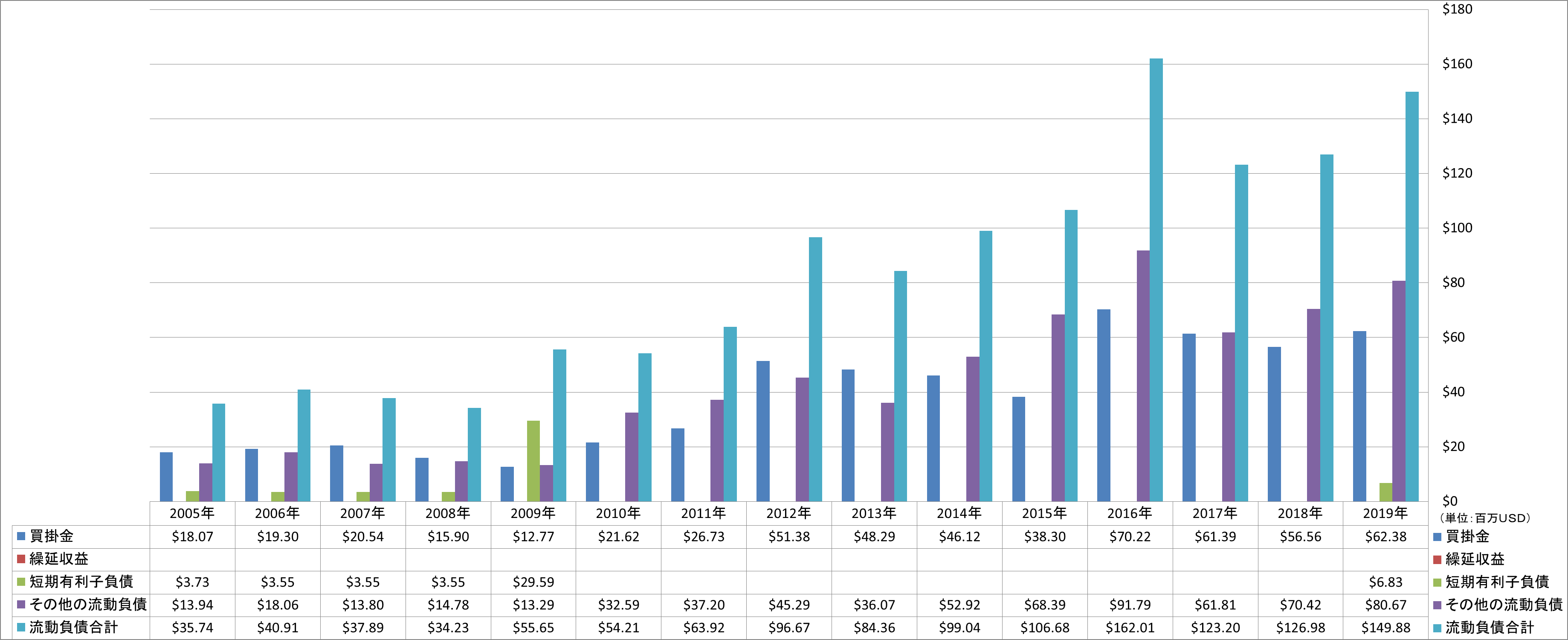Select the 2016年 column header
The height and width of the screenshot is (640, 1568).
pos(1130,513)
